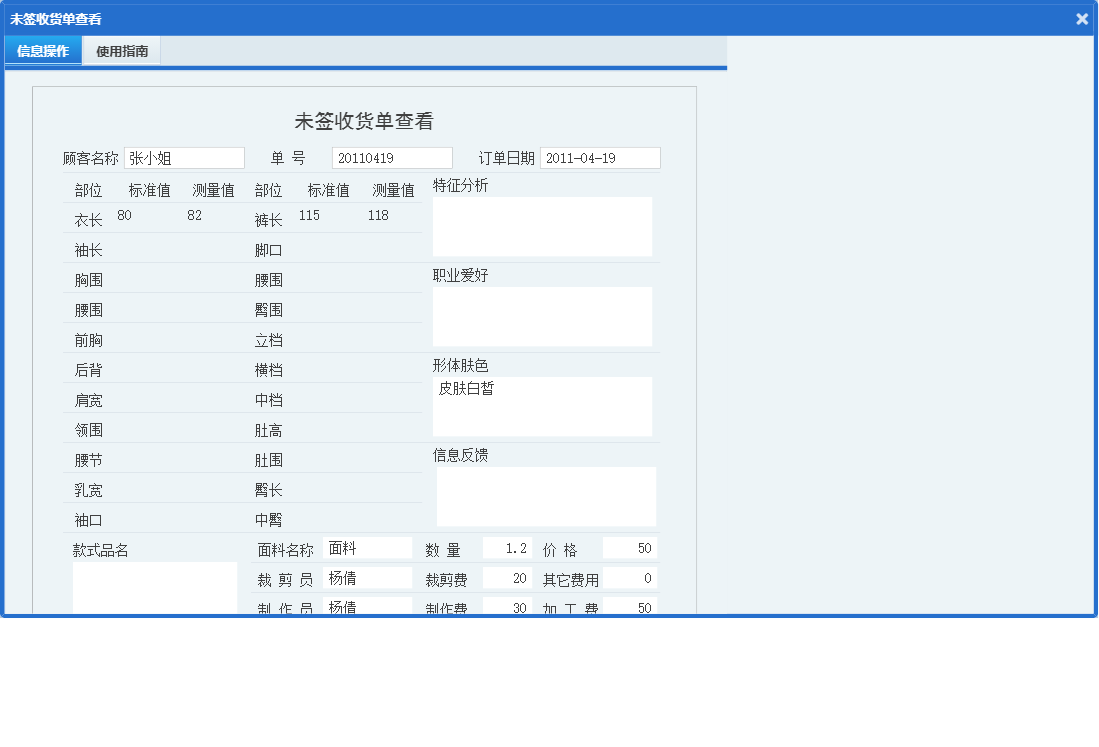Click inside the 特征分析 text area
This screenshot has width=1099, height=747.
(541, 225)
